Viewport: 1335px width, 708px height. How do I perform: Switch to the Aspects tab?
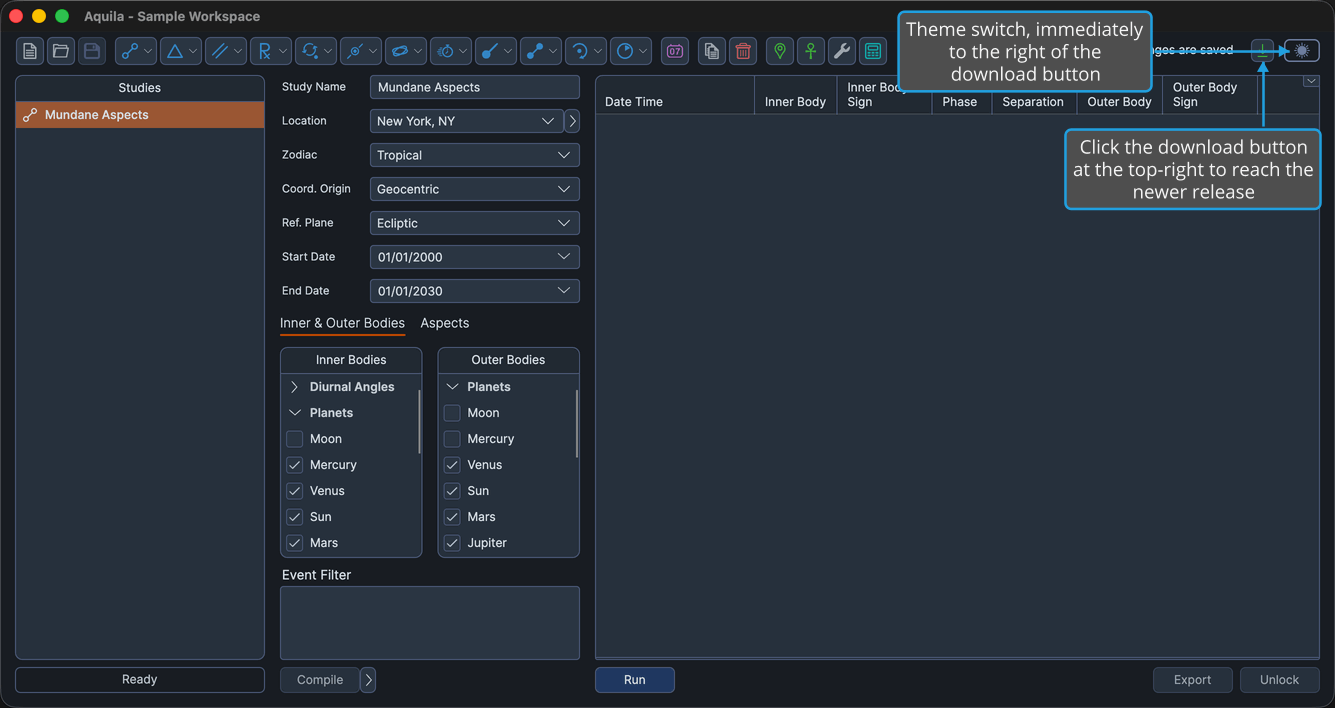click(x=445, y=323)
